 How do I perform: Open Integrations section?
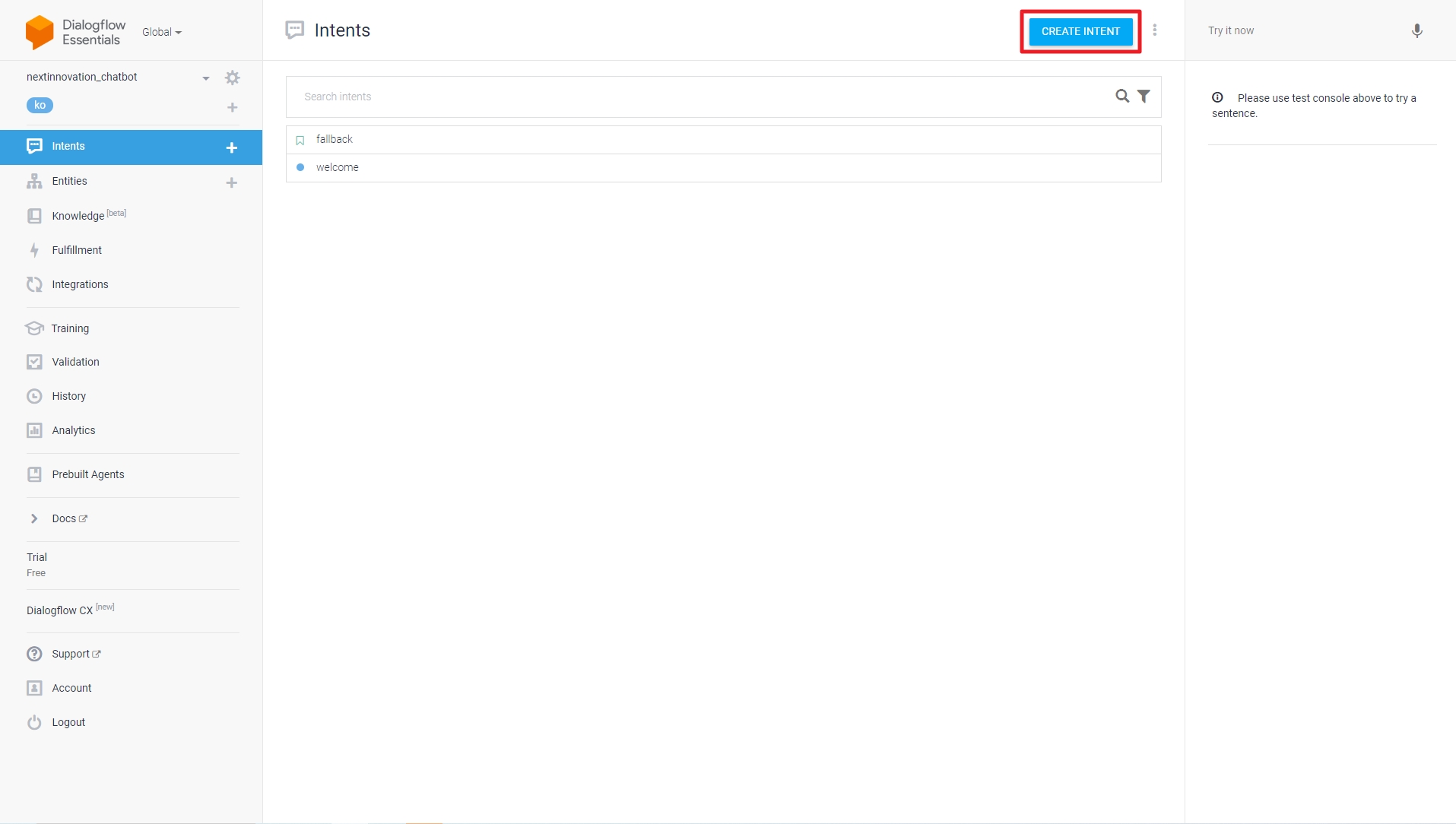pyautogui.click(x=80, y=284)
